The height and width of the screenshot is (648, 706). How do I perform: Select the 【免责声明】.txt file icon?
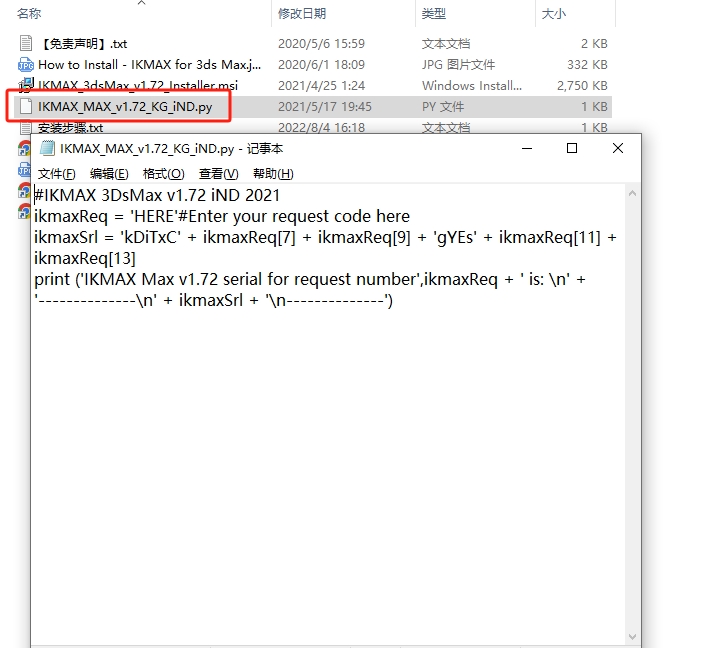pos(26,43)
